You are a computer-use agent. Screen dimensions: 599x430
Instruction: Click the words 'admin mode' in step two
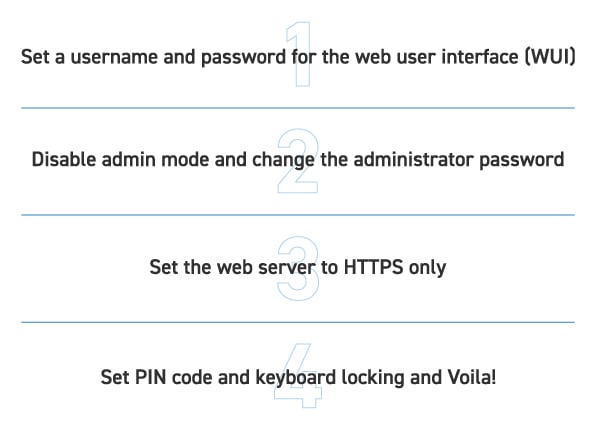point(155,160)
